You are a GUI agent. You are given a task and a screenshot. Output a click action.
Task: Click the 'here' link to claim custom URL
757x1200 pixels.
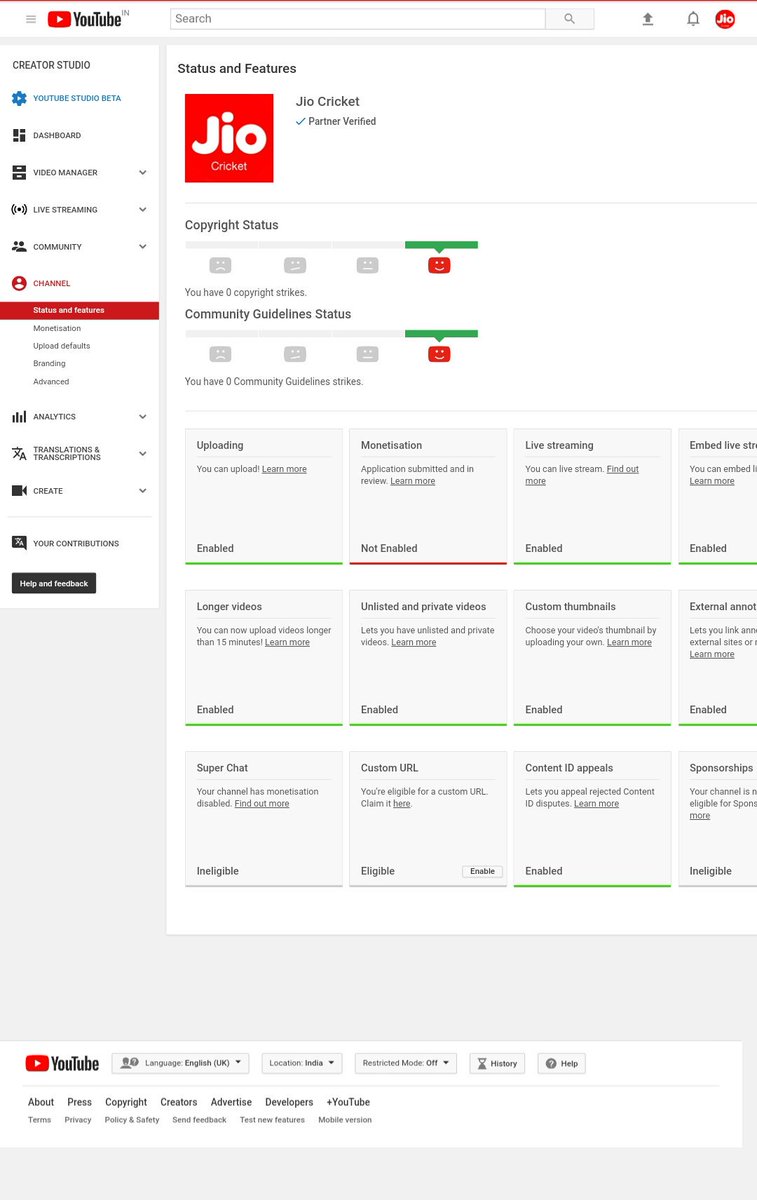[x=402, y=803]
